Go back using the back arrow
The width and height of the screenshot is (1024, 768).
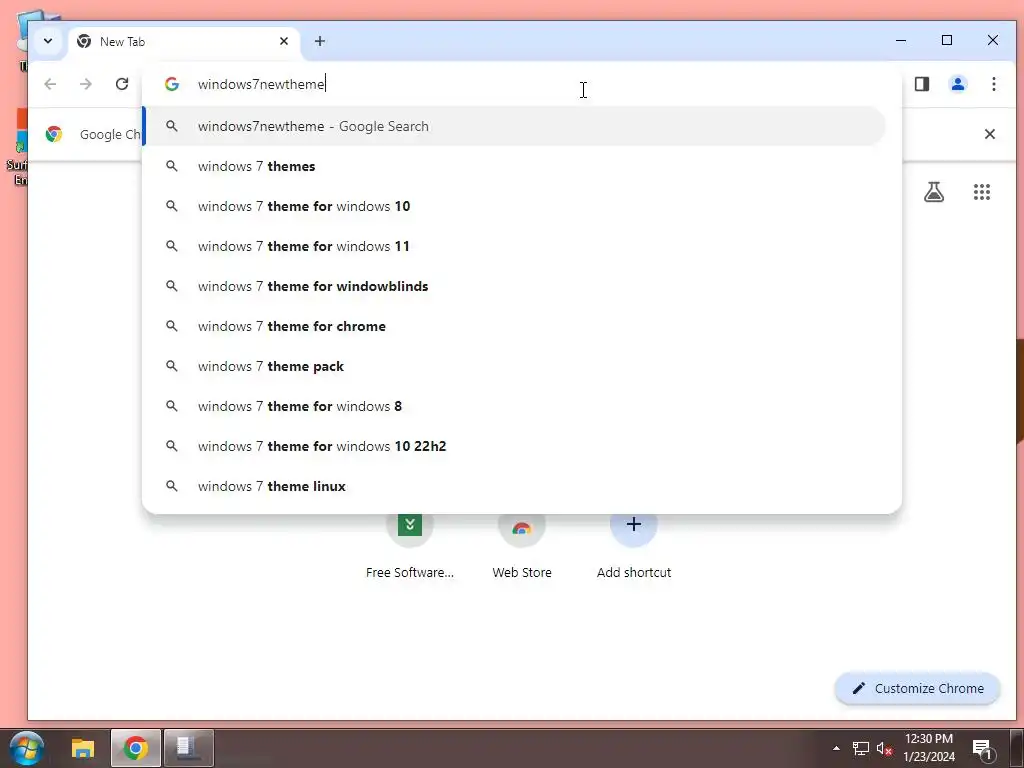point(50,84)
